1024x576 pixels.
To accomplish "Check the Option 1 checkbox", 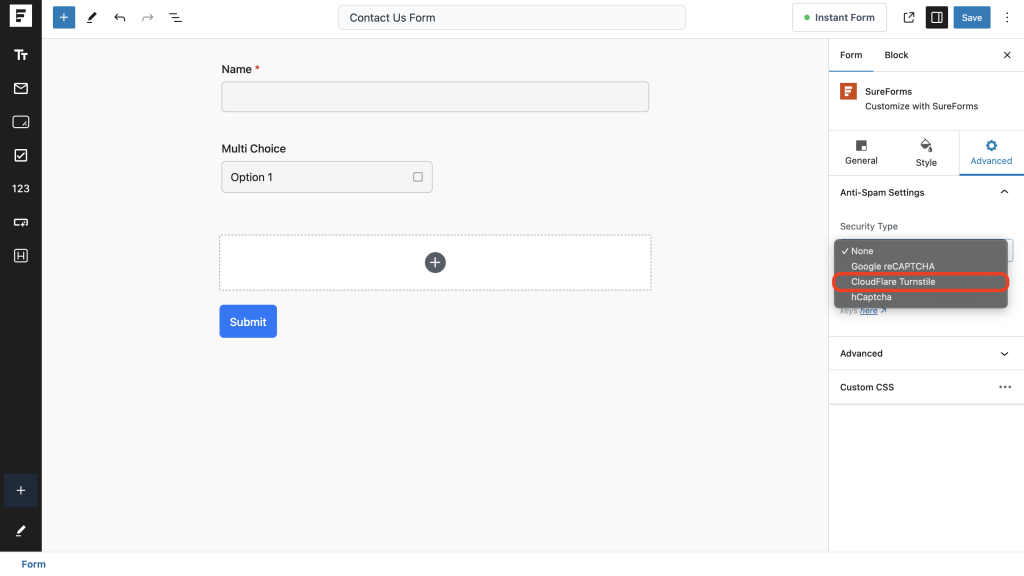I will pyautogui.click(x=418, y=177).
